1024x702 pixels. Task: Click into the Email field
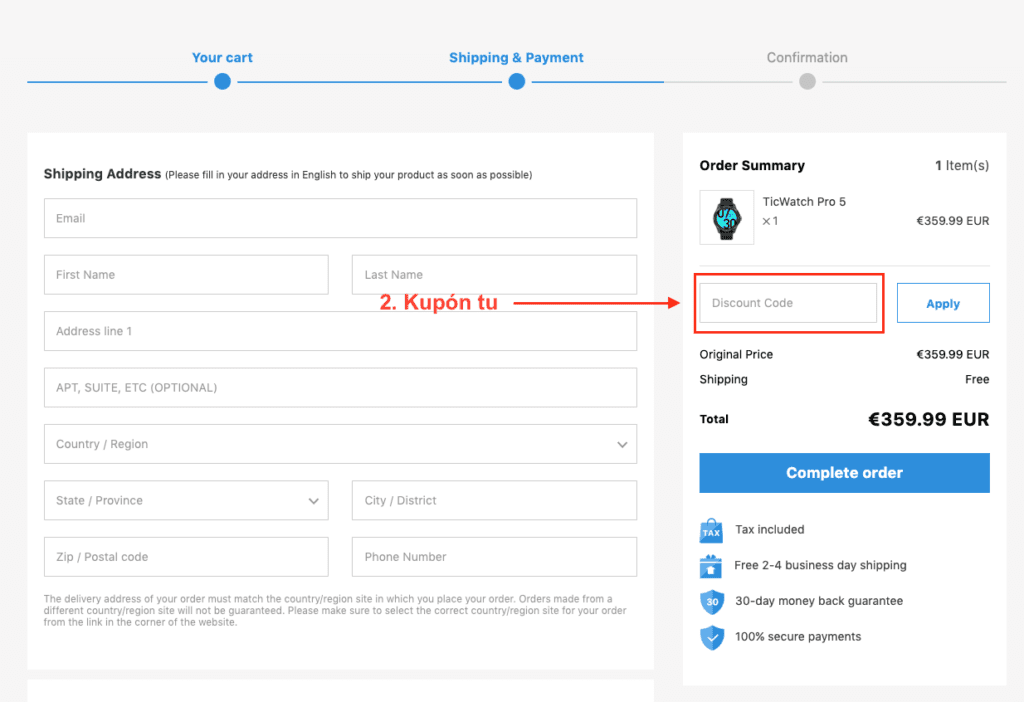pos(340,218)
